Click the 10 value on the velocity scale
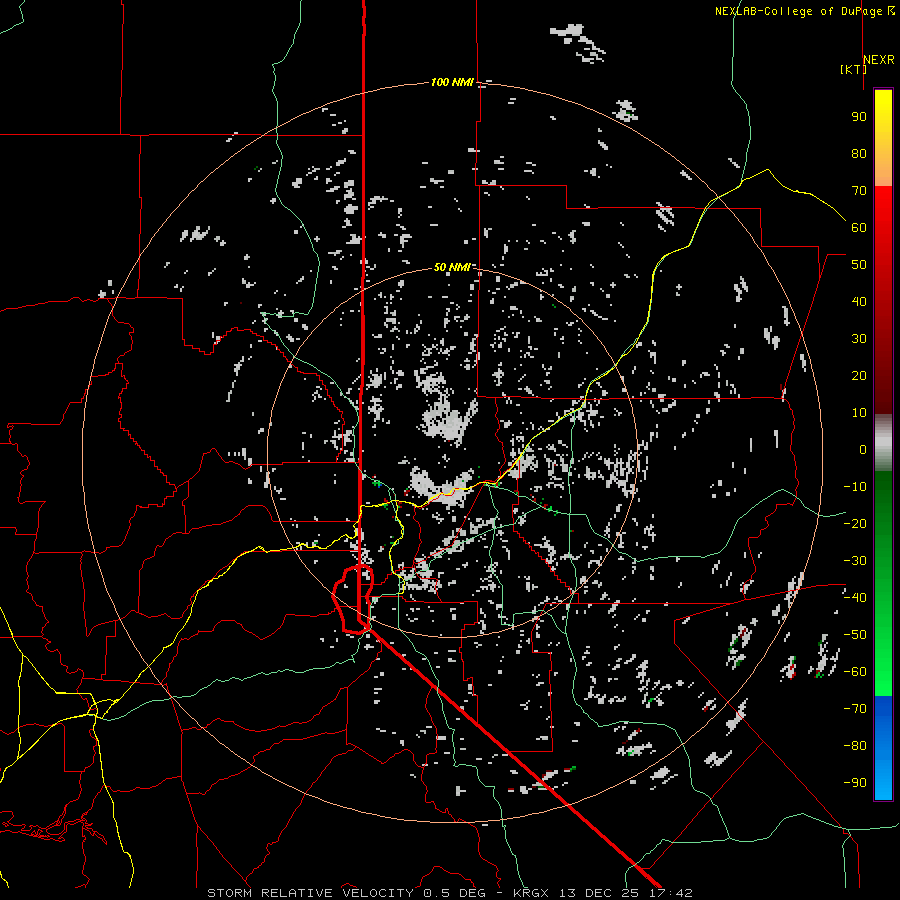 [859, 413]
